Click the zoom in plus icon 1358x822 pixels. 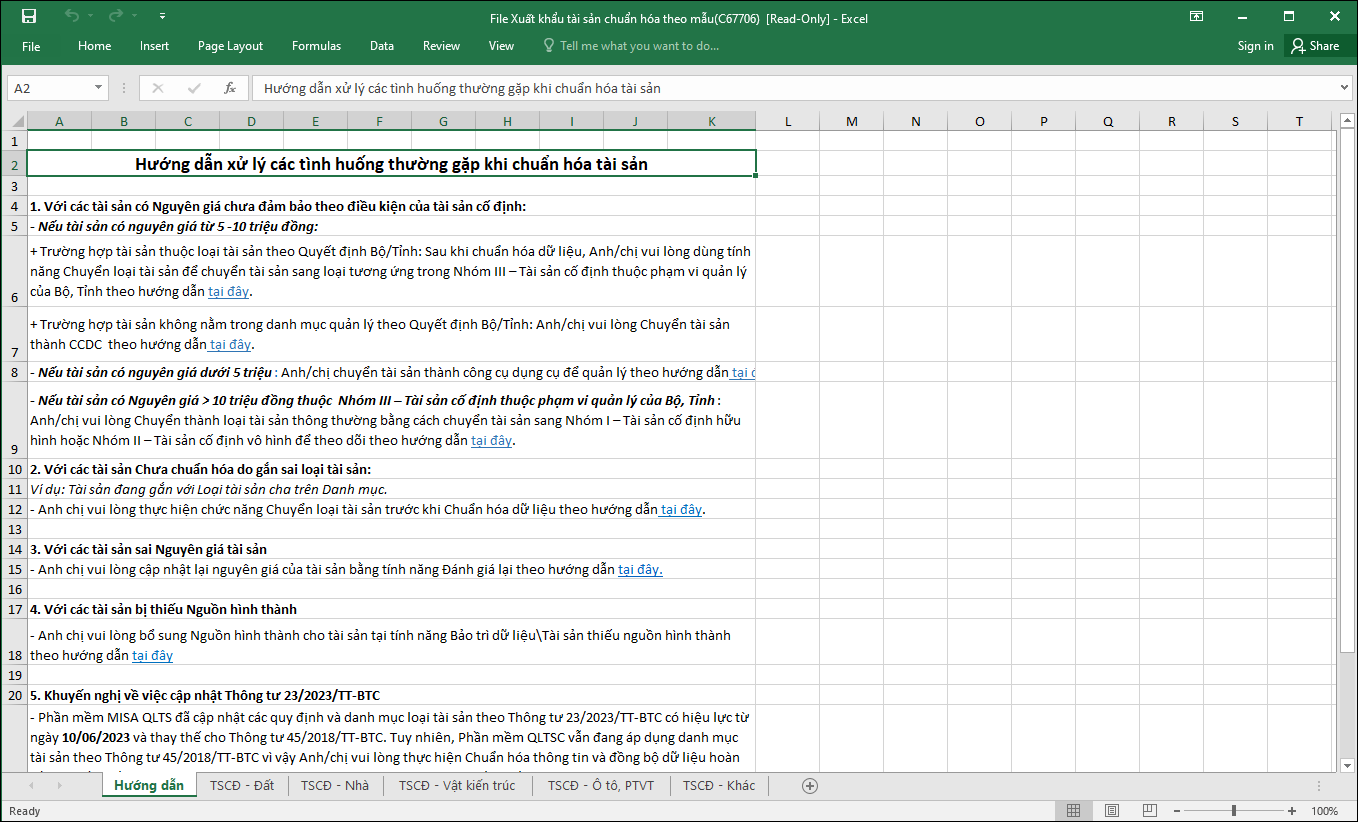click(x=1292, y=811)
